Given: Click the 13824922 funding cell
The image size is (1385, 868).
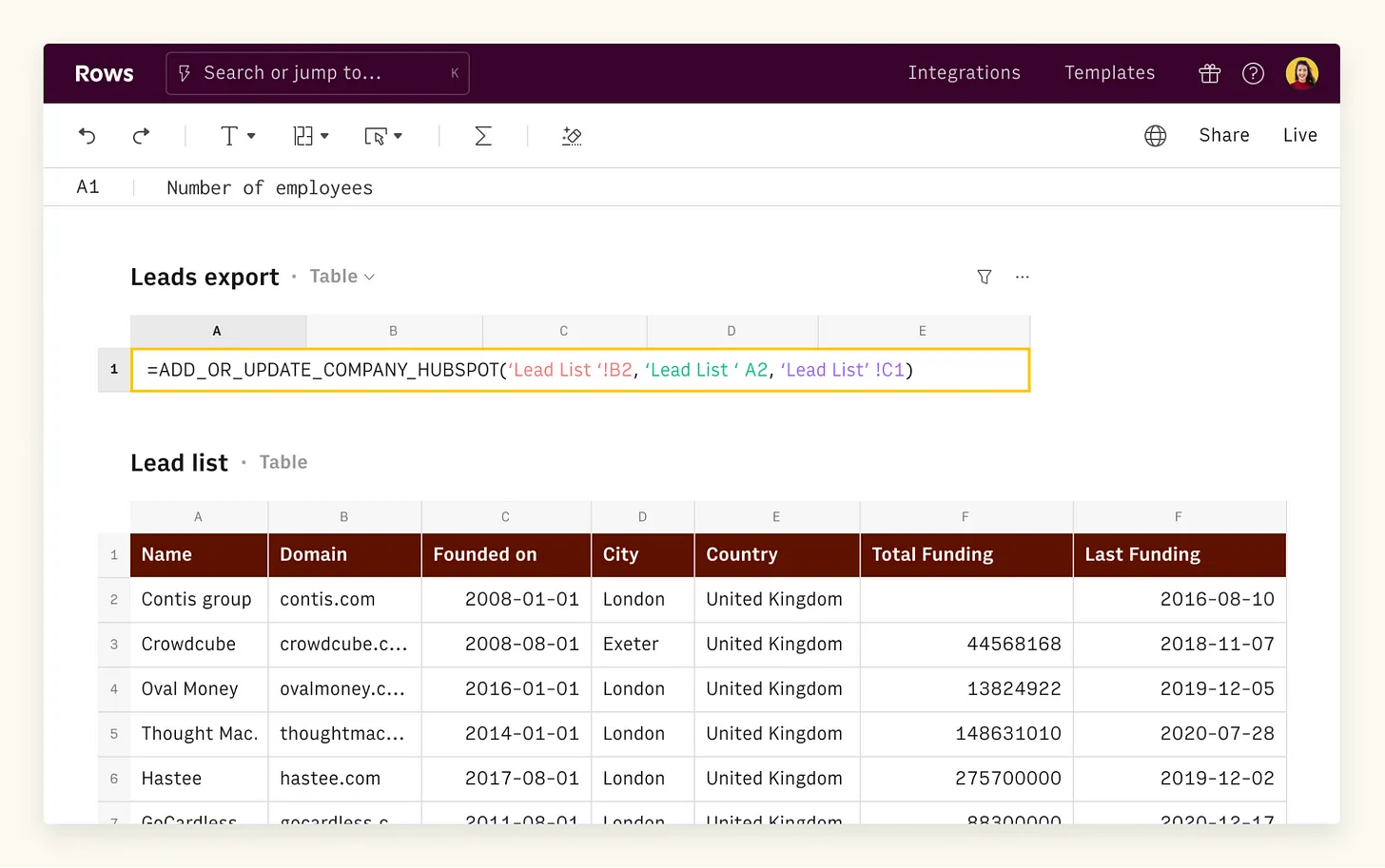Looking at the screenshot, I should click(x=966, y=689).
